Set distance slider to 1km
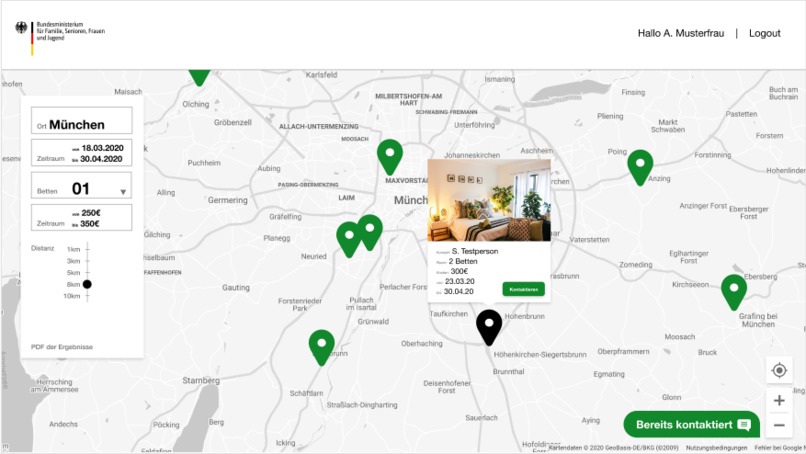806x454 pixels. (x=87, y=249)
